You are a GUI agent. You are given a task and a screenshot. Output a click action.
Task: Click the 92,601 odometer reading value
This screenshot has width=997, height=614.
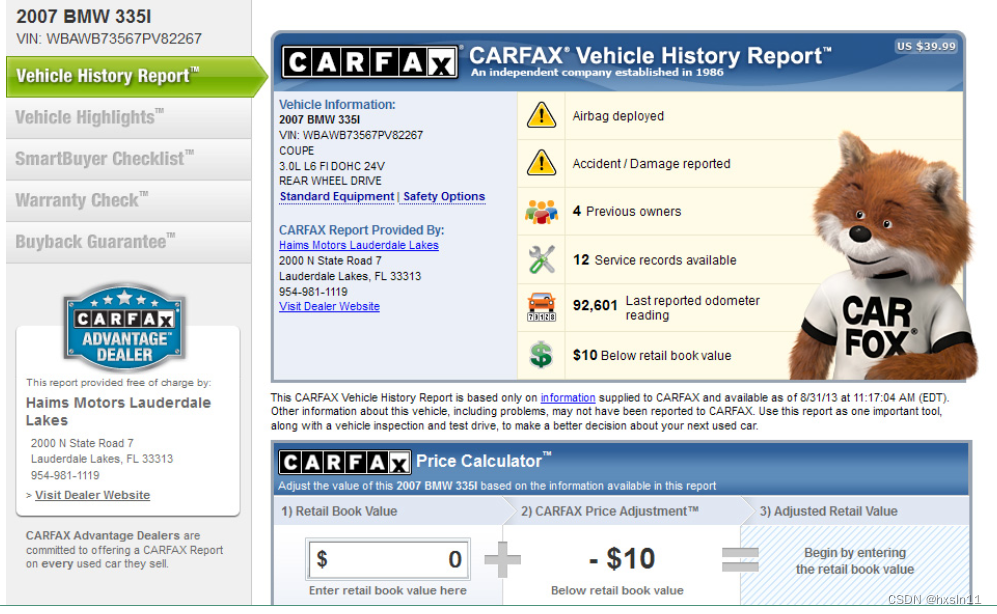point(595,306)
